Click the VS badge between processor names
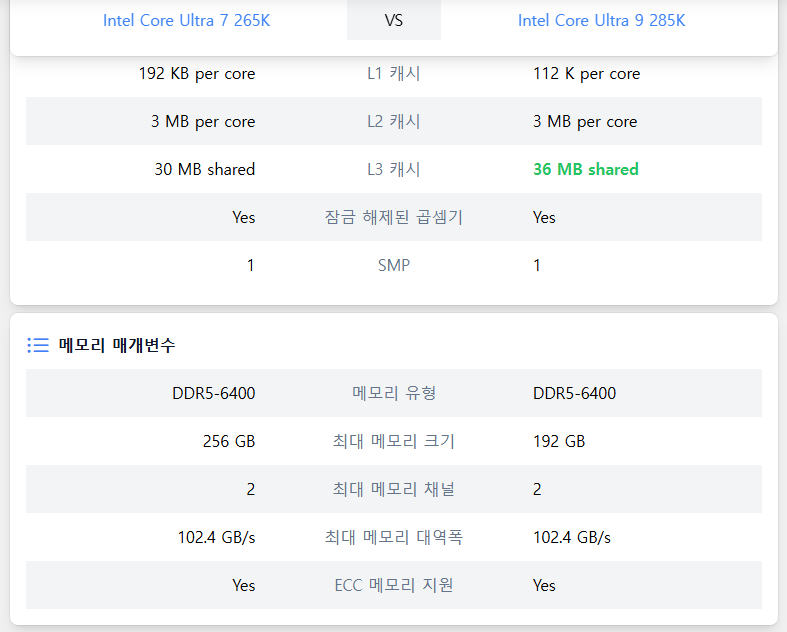Image resolution: width=787 pixels, height=632 pixels. click(x=394, y=20)
